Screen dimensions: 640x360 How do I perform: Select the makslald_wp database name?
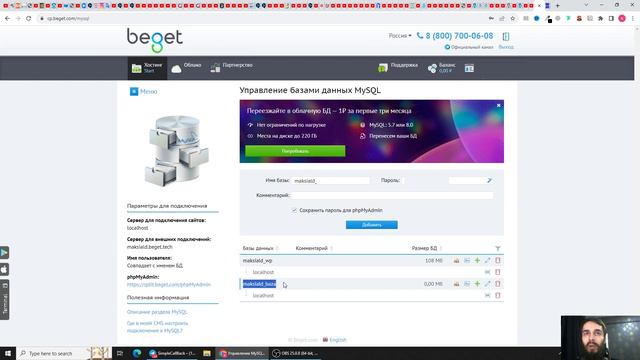point(257,260)
